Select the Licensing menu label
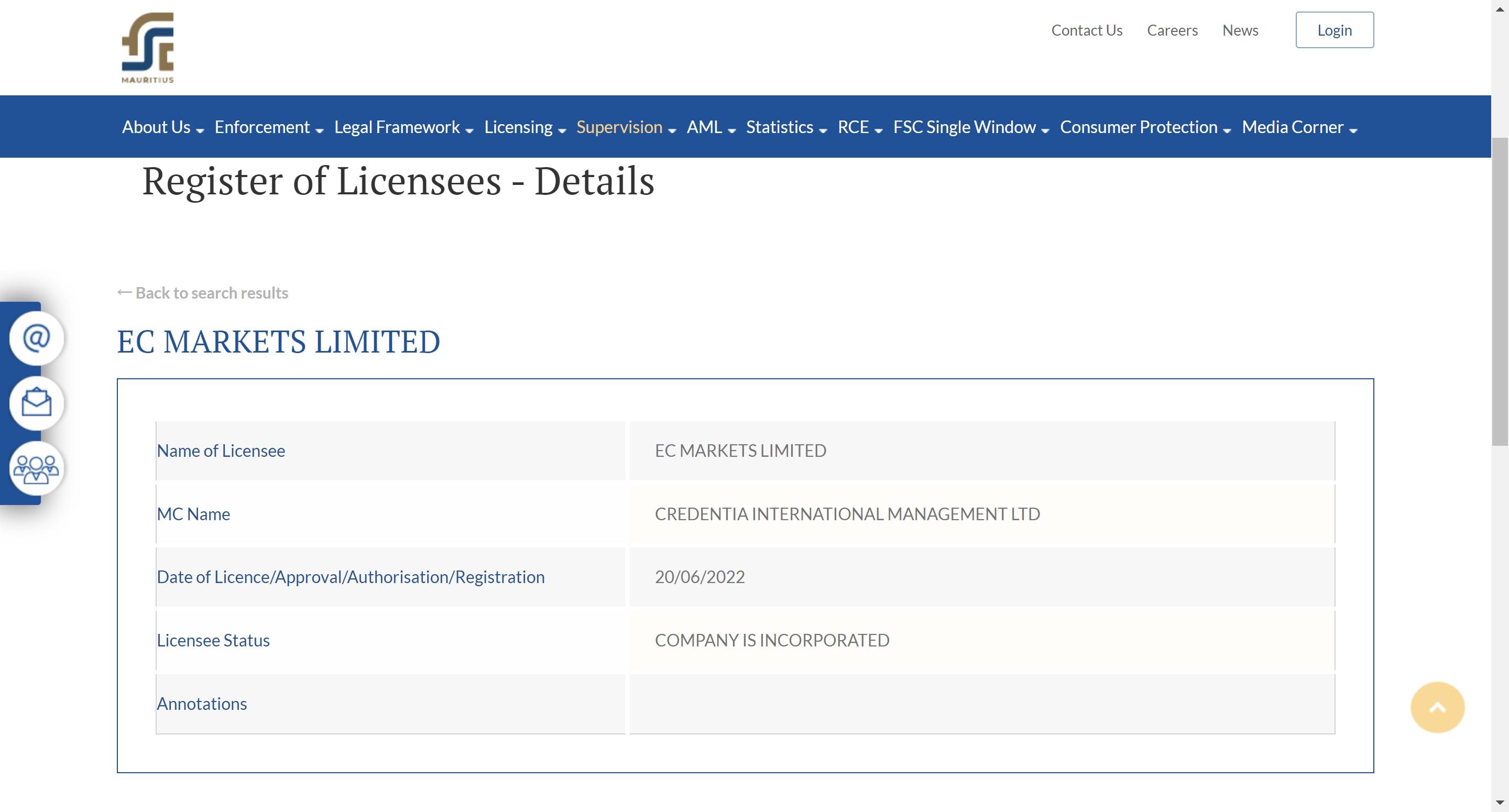Image resolution: width=1509 pixels, height=812 pixels. [518, 127]
